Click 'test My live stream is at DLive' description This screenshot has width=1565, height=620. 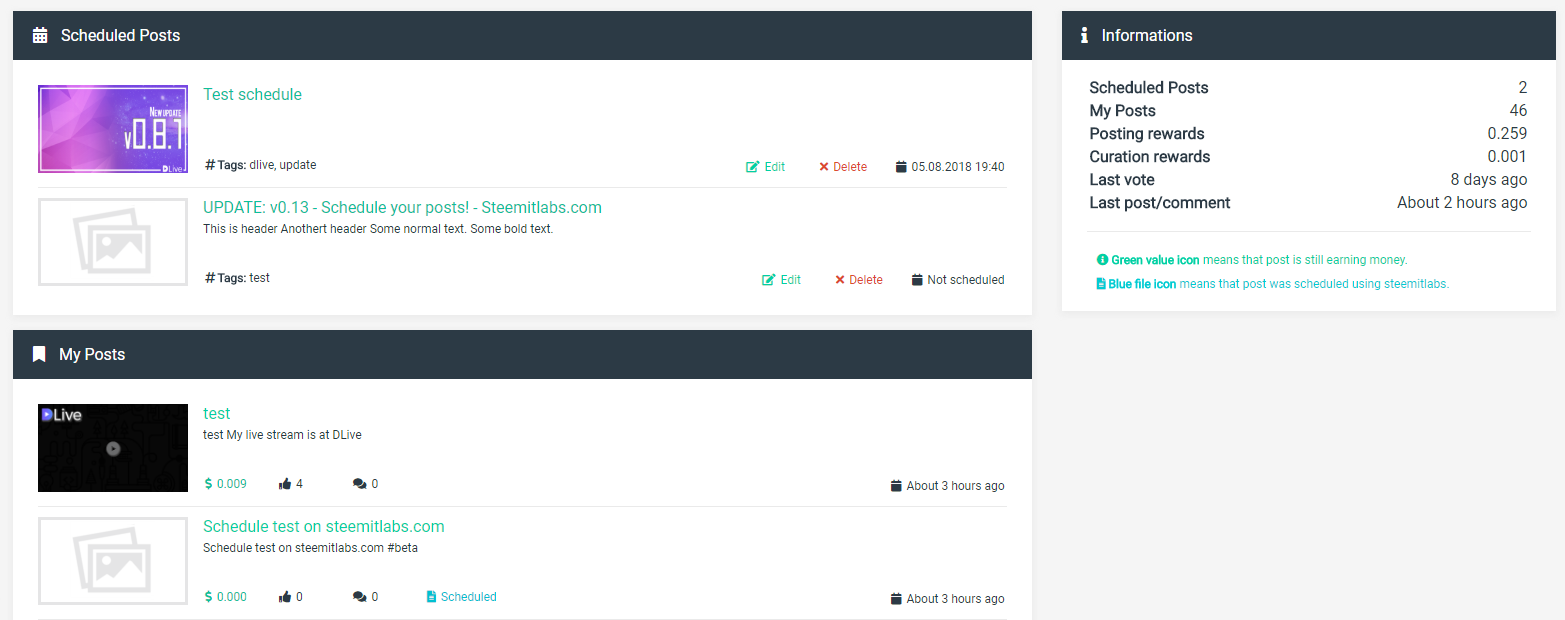coord(282,435)
